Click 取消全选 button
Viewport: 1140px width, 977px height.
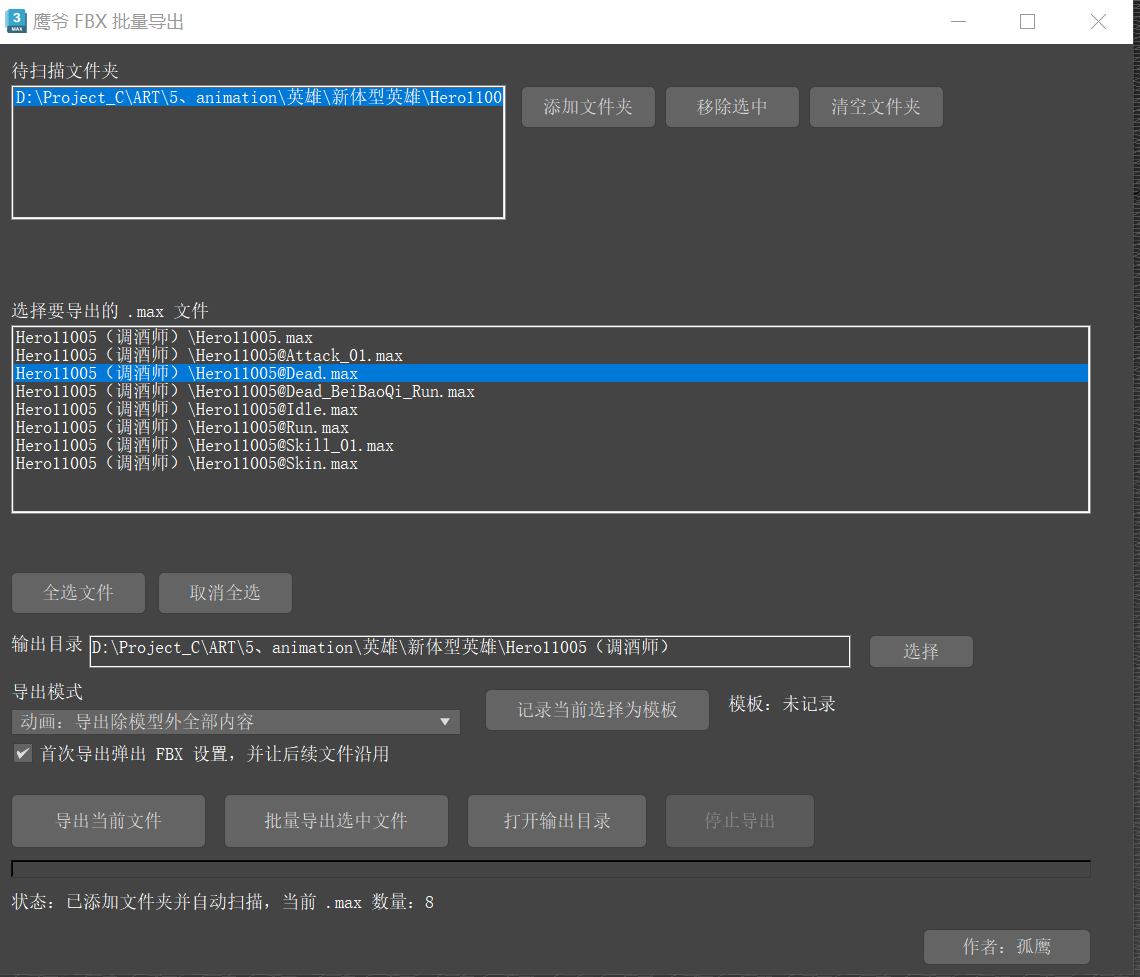225,592
